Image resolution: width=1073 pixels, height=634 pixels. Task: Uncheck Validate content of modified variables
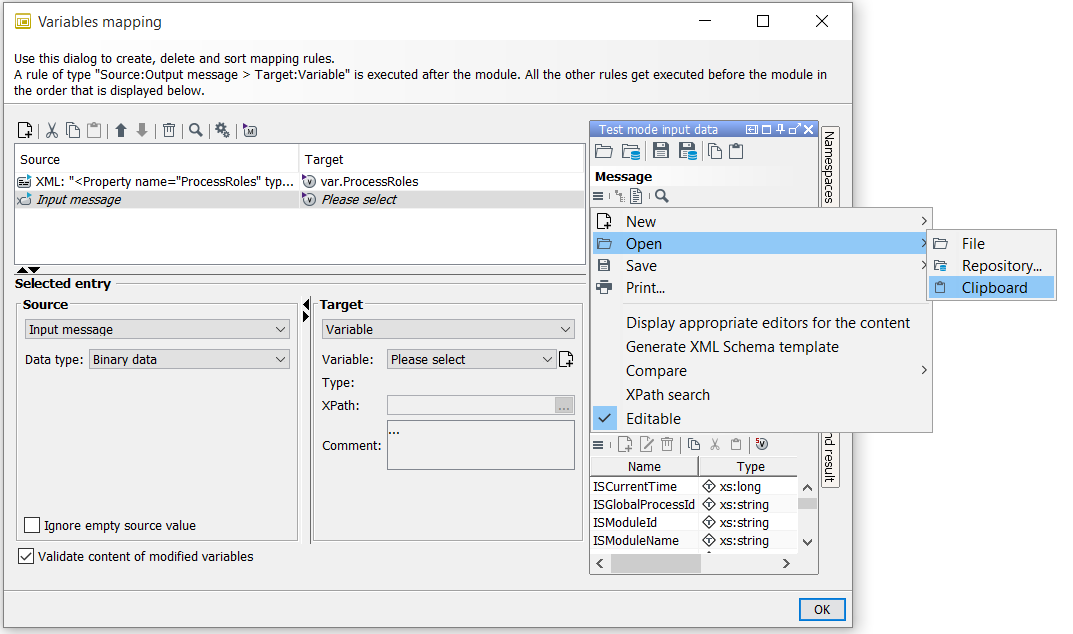[26, 556]
